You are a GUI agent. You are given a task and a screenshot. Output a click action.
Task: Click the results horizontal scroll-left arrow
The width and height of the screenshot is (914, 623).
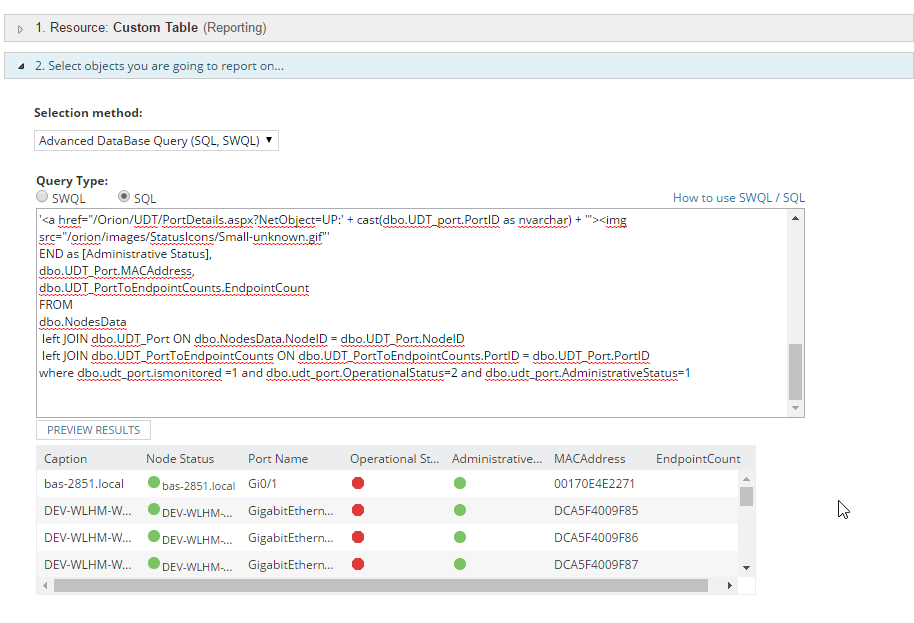[45, 585]
